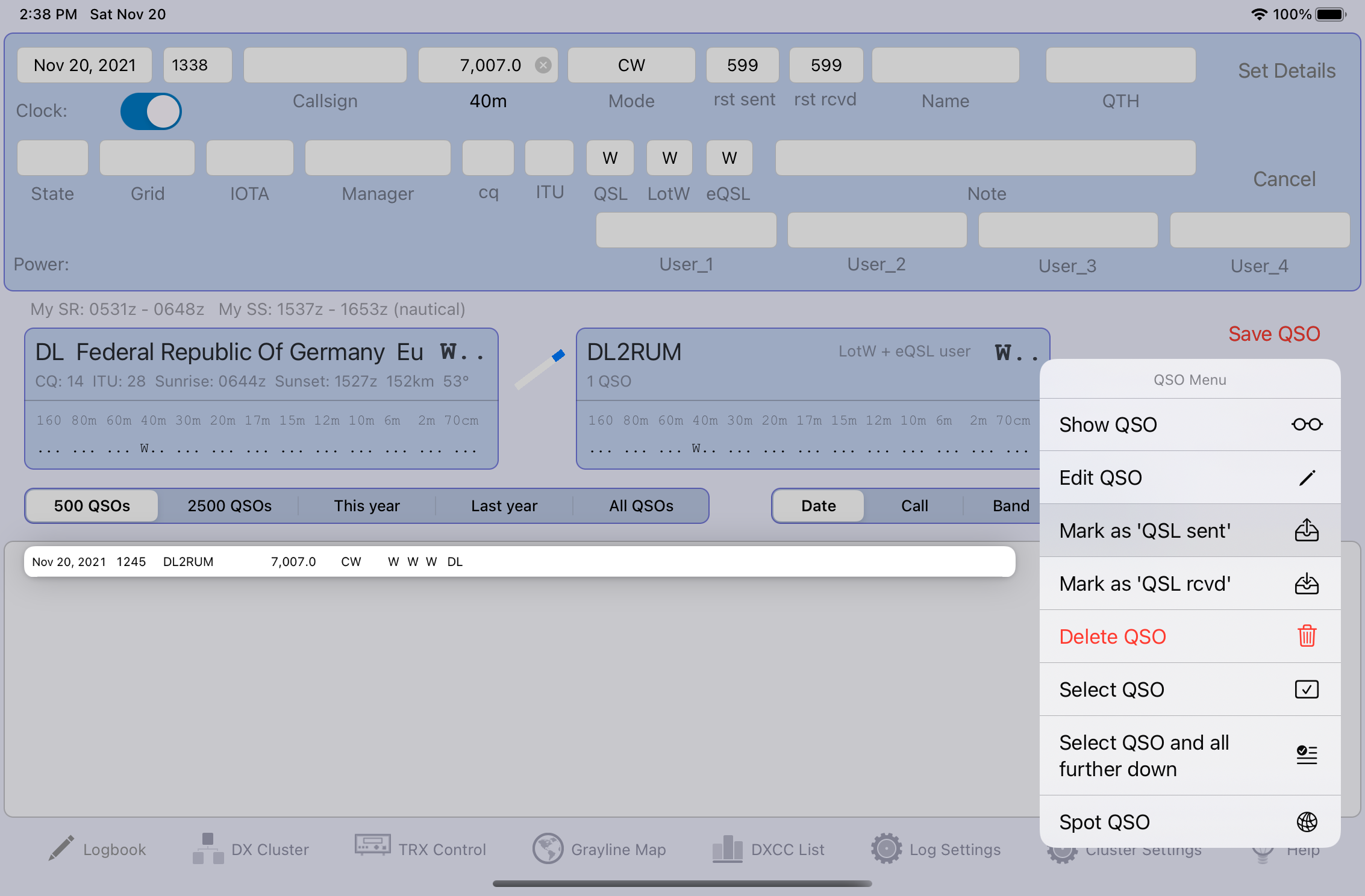Open the LotW status field showing W
The height and width of the screenshot is (896, 1365).
(x=669, y=158)
